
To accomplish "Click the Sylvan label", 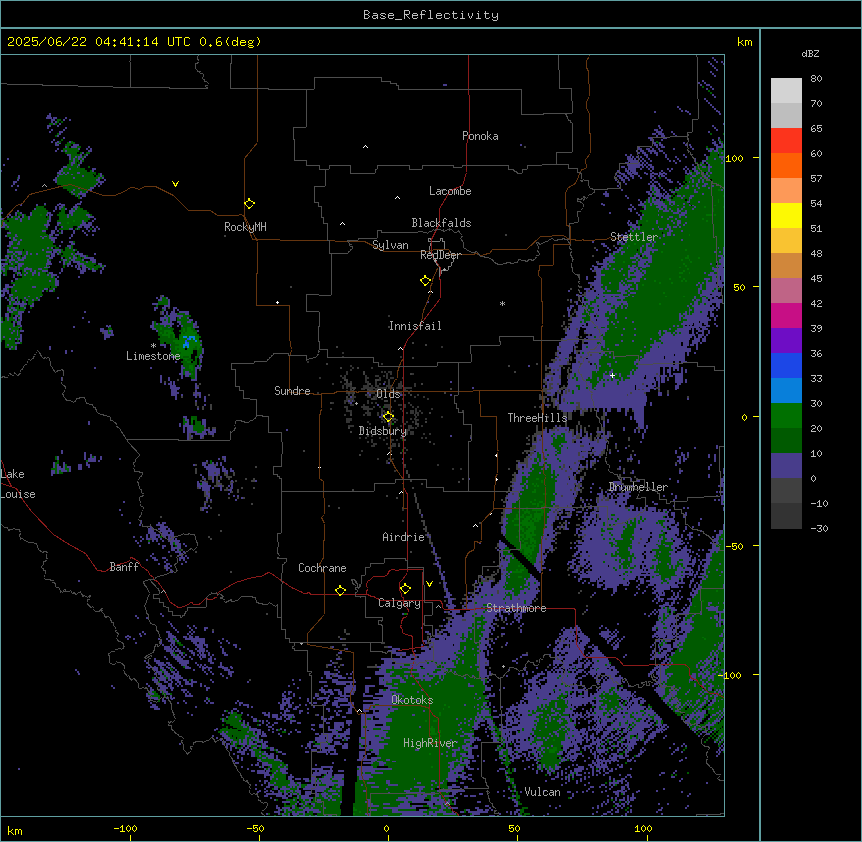I will [390, 245].
